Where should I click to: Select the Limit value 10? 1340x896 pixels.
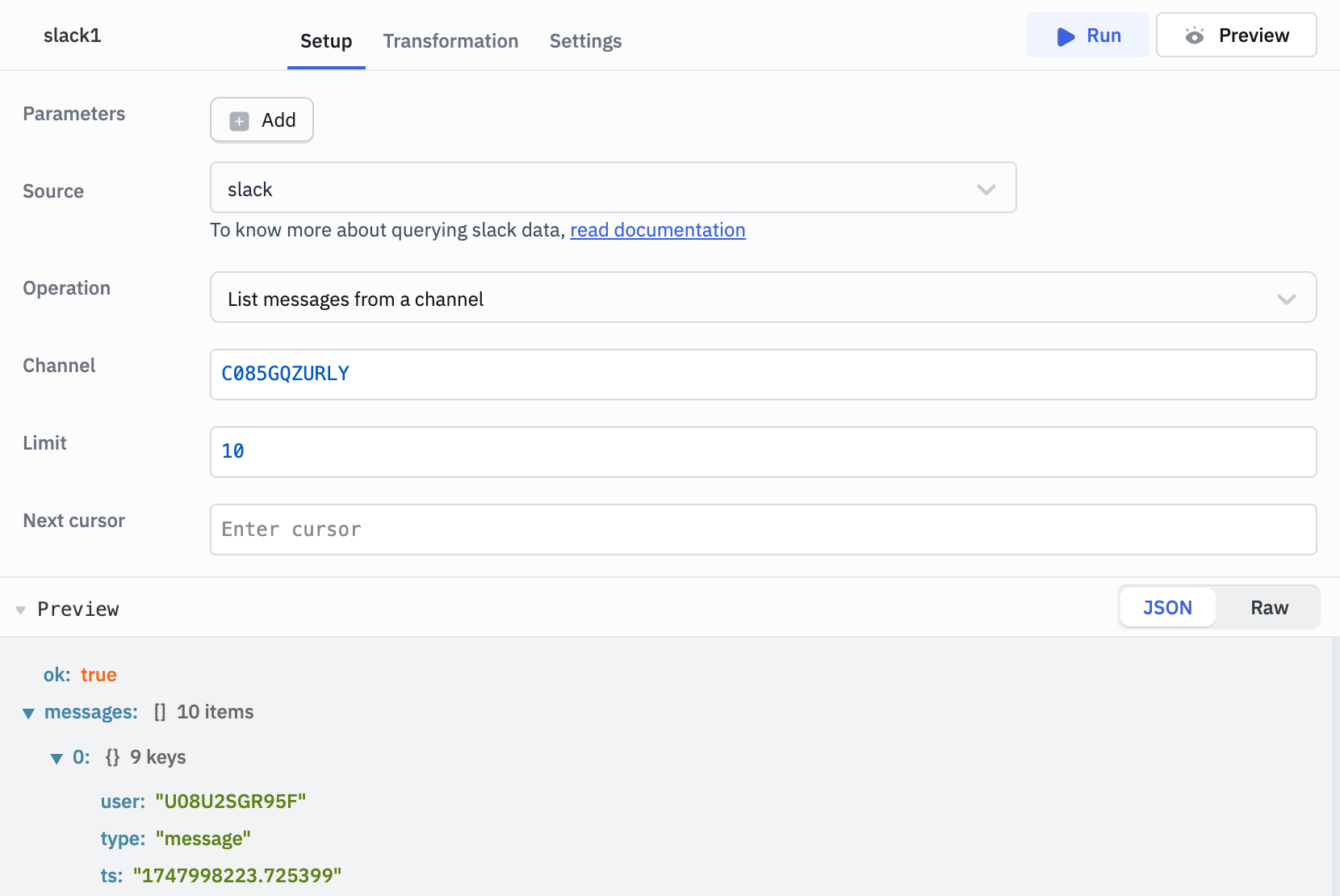(232, 451)
